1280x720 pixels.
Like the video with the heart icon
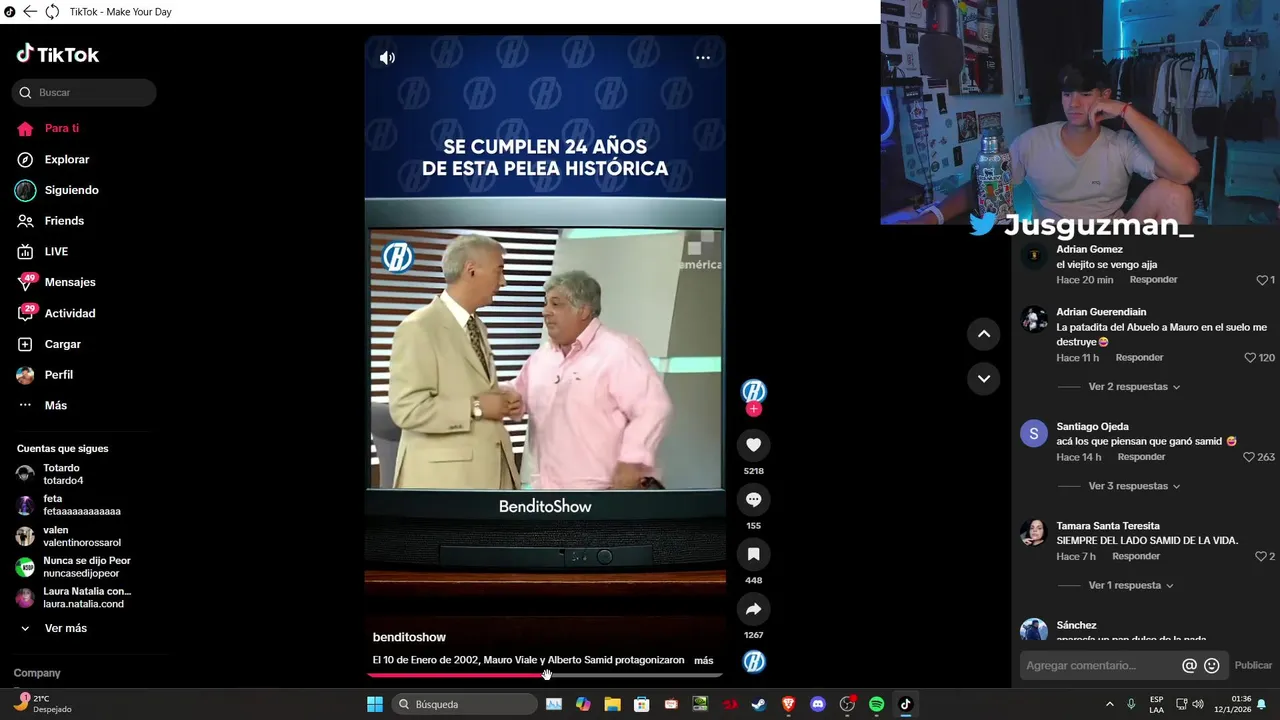pos(754,445)
